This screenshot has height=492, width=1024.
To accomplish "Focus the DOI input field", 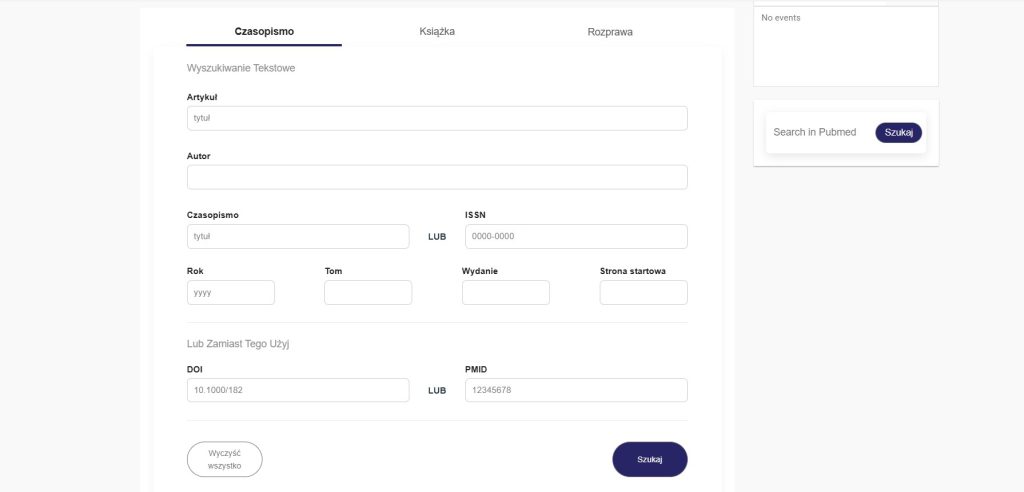I will pos(298,390).
